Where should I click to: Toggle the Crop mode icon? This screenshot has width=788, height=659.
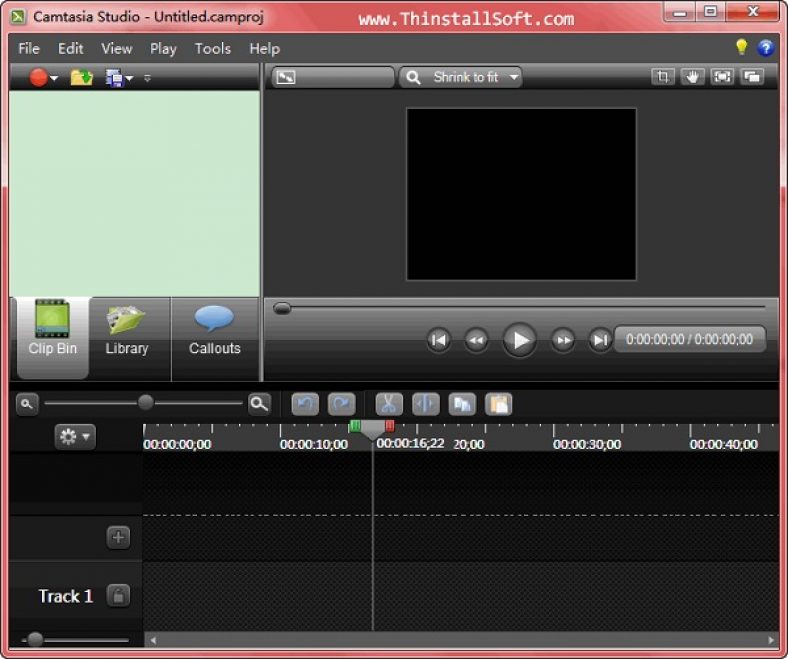pyautogui.click(x=663, y=77)
